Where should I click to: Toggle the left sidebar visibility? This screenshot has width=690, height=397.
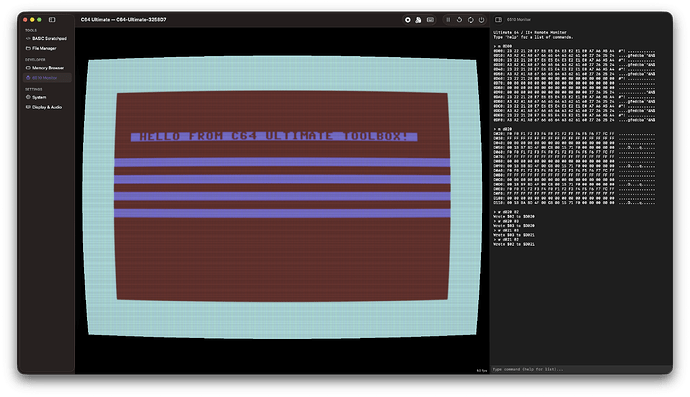click(52, 19)
